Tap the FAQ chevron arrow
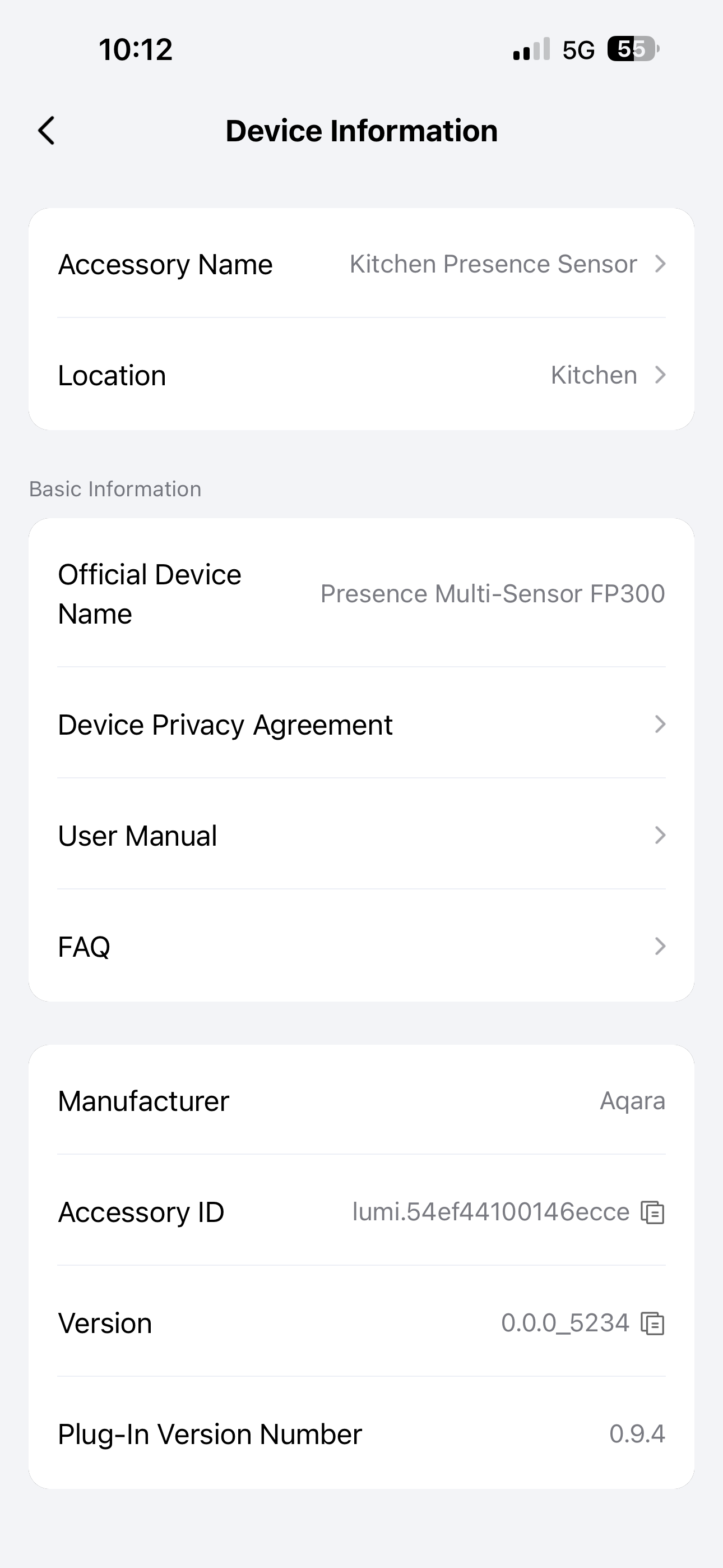Viewport: 723px width, 1568px height. click(660, 947)
